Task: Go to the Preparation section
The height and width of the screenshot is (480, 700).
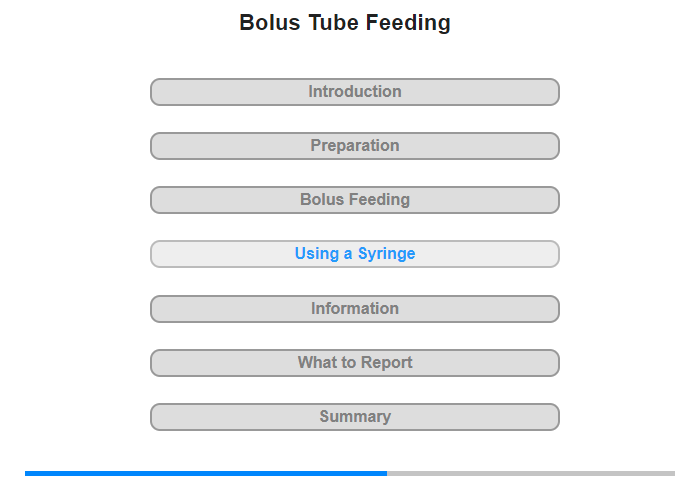Action: pos(354,146)
